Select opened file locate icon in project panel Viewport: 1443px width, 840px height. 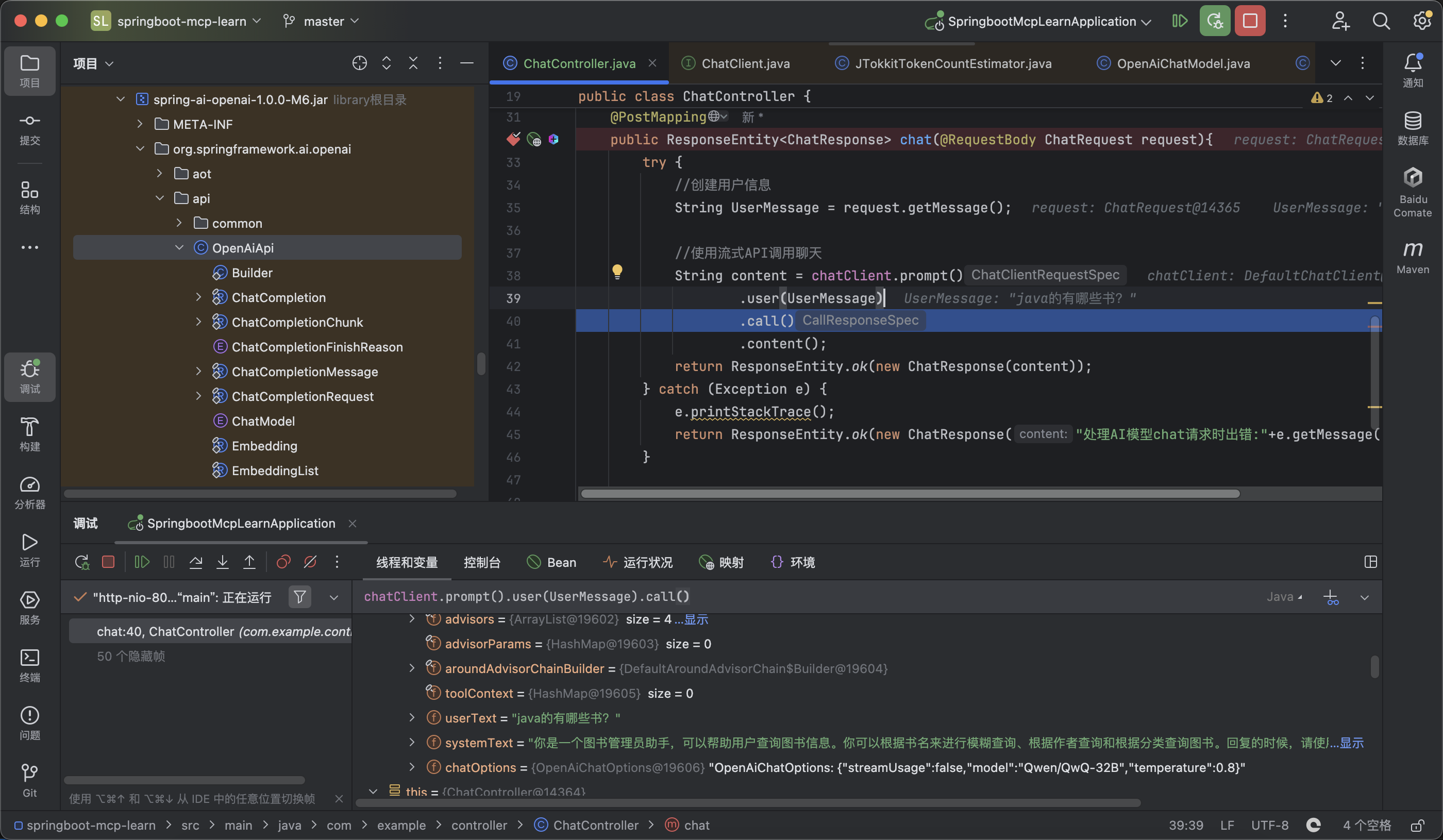360,63
